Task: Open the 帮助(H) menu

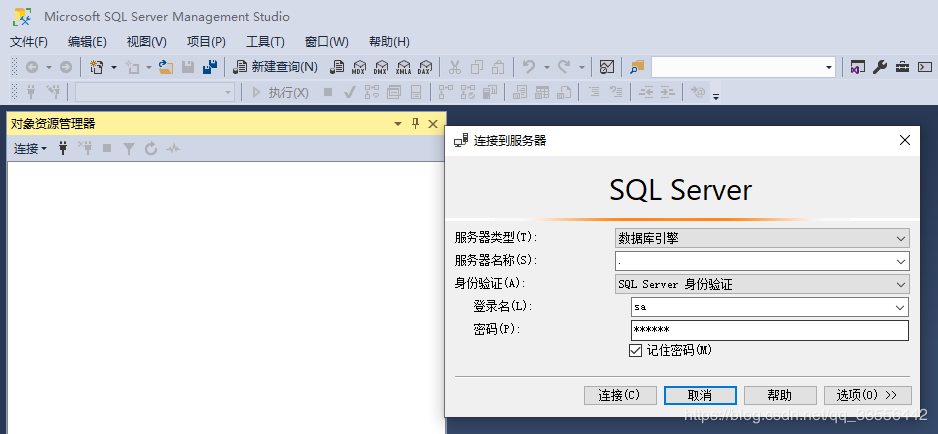Action: 389,42
